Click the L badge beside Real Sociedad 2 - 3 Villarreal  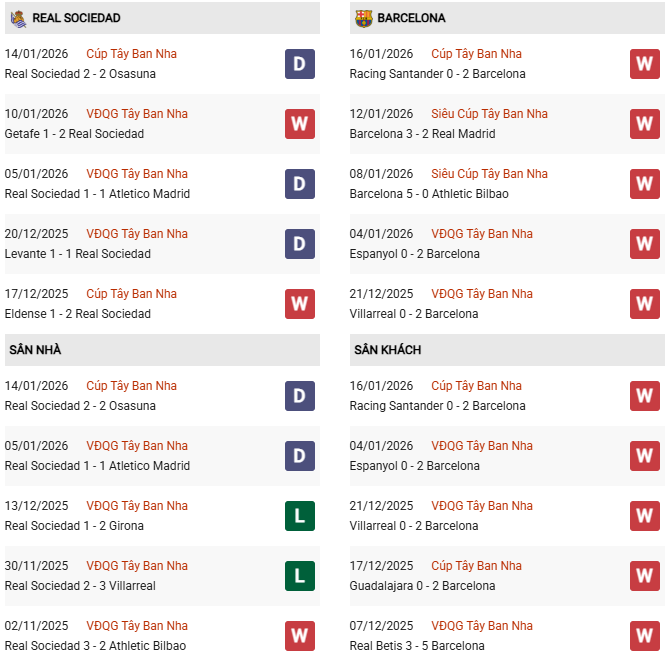point(299,576)
